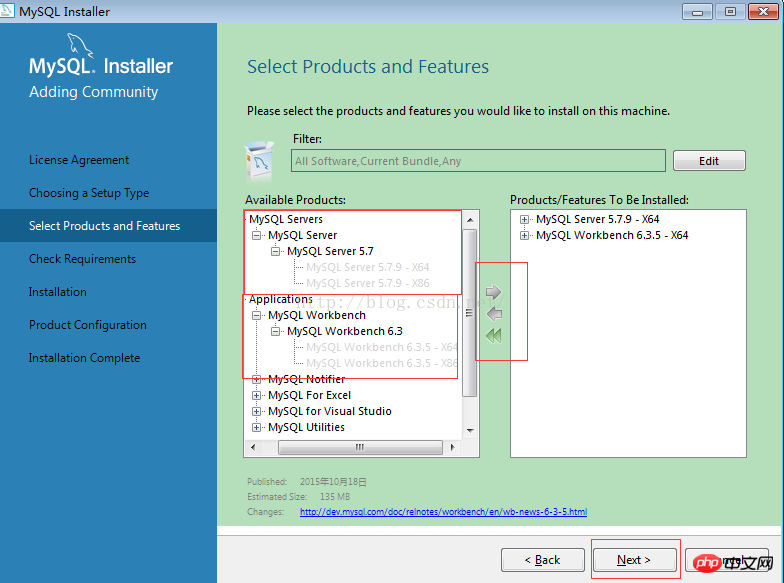Viewport: 784px width, 583px height.
Task: Click the vertical scrollbar thumb in Available Products
Action: (x=470, y=313)
